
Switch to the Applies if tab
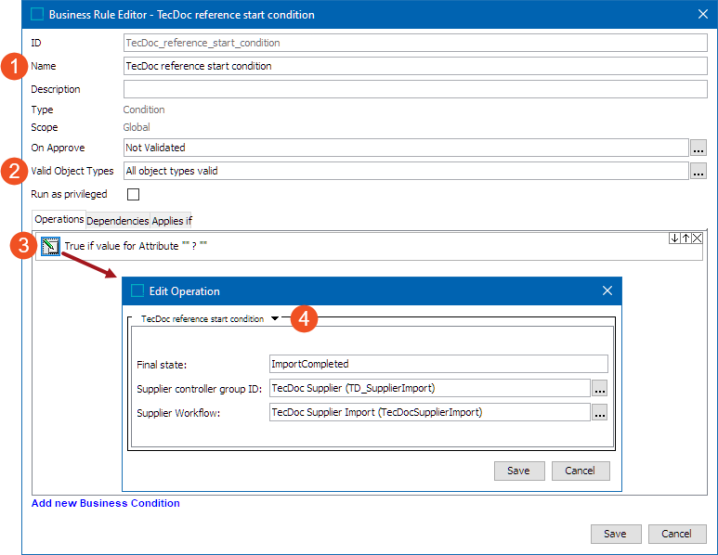click(x=172, y=221)
